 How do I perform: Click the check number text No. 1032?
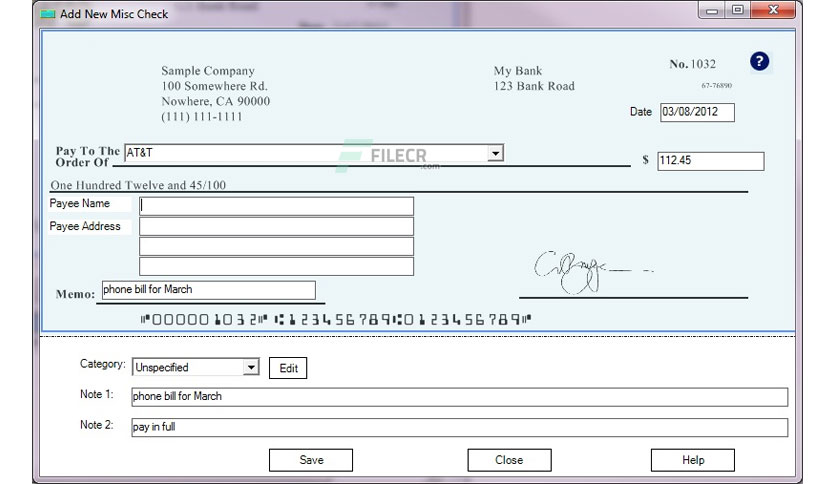click(x=693, y=64)
